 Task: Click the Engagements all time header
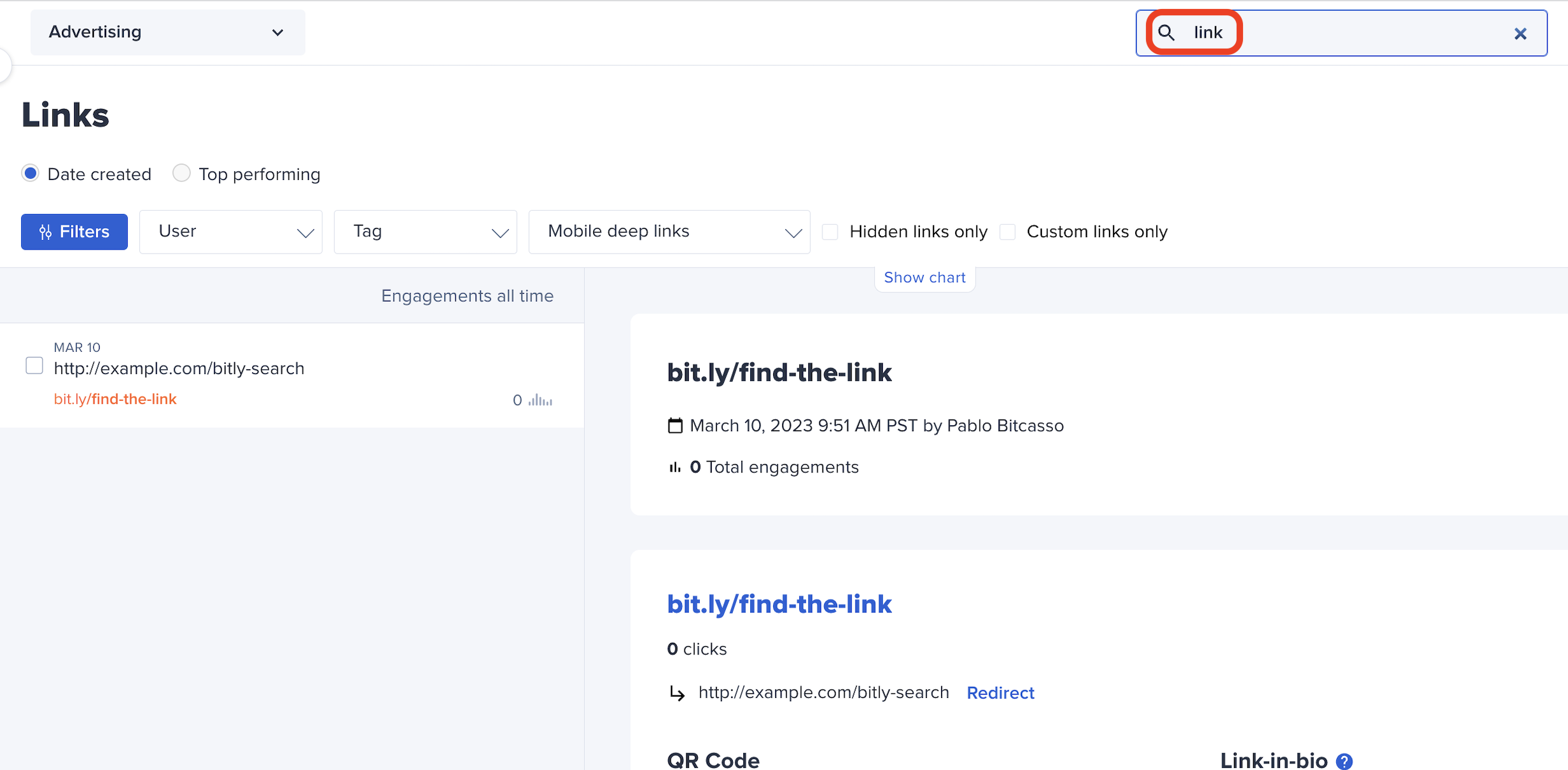[467, 296]
